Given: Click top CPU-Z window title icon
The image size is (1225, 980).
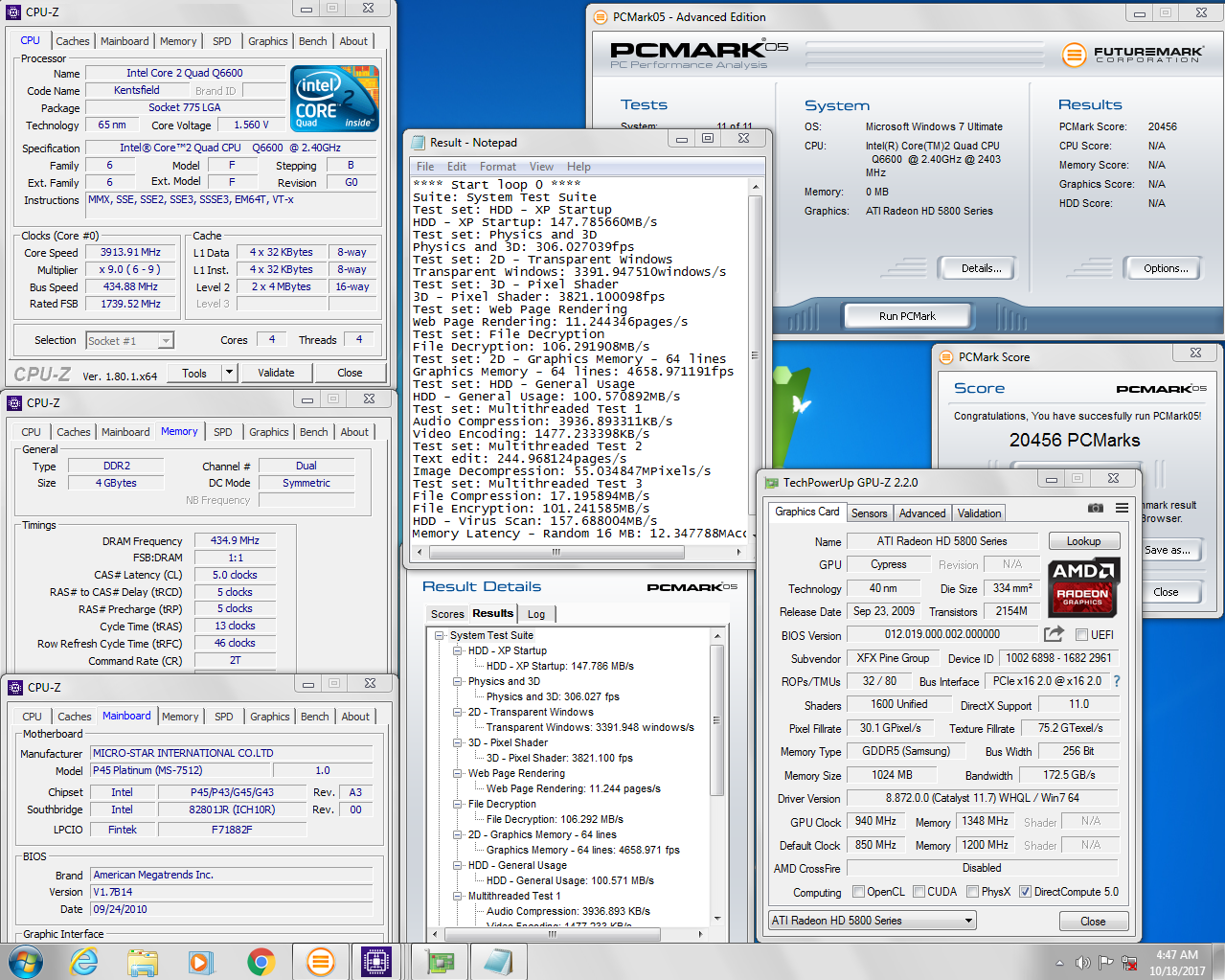Looking at the screenshot, I should [14, 11].
